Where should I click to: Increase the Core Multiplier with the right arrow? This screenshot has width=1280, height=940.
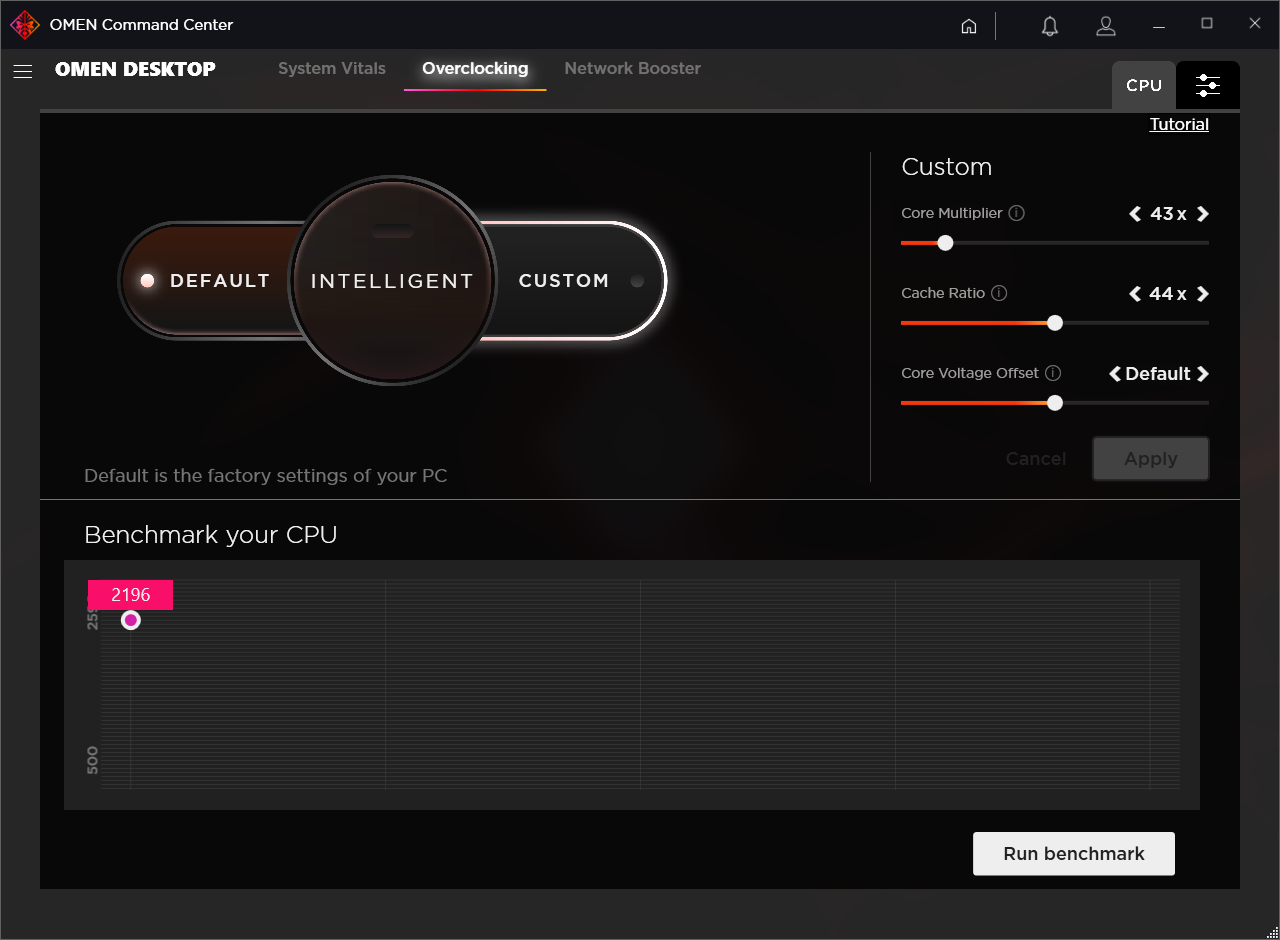pyautogui.click(x=1203, y=214)
